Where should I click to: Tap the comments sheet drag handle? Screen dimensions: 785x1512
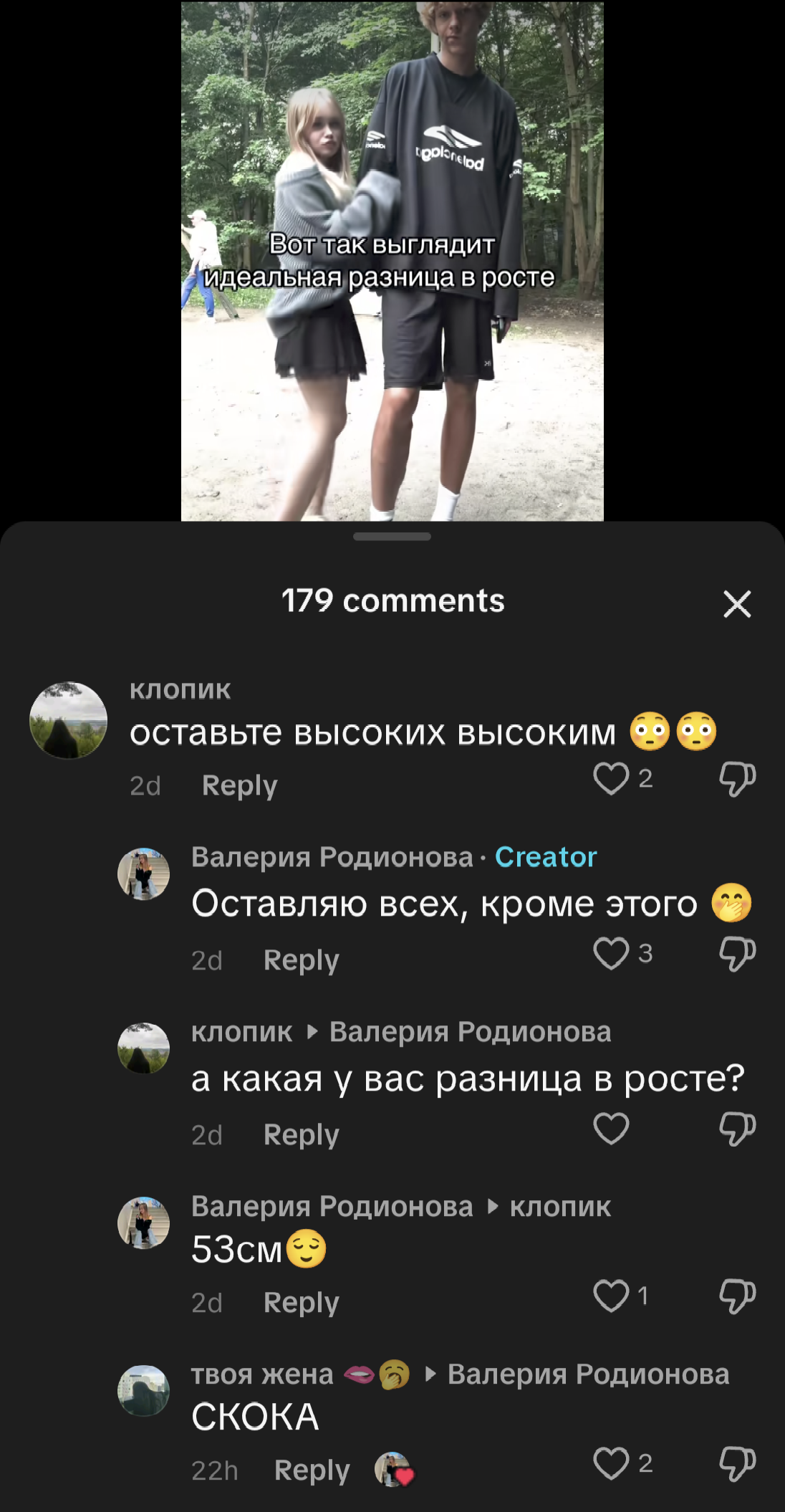coord(392,537)
